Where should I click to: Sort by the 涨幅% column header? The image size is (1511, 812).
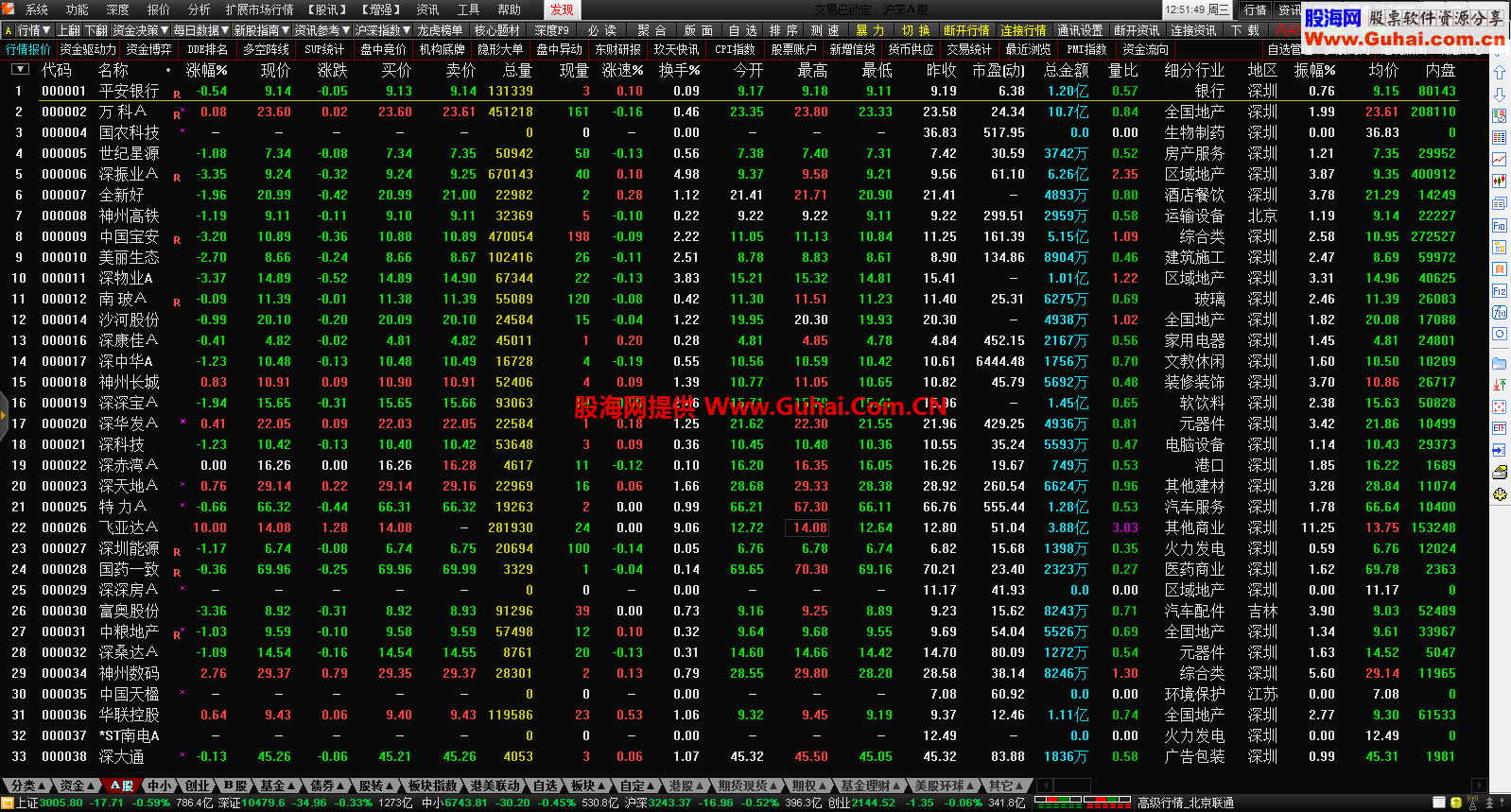207,70
